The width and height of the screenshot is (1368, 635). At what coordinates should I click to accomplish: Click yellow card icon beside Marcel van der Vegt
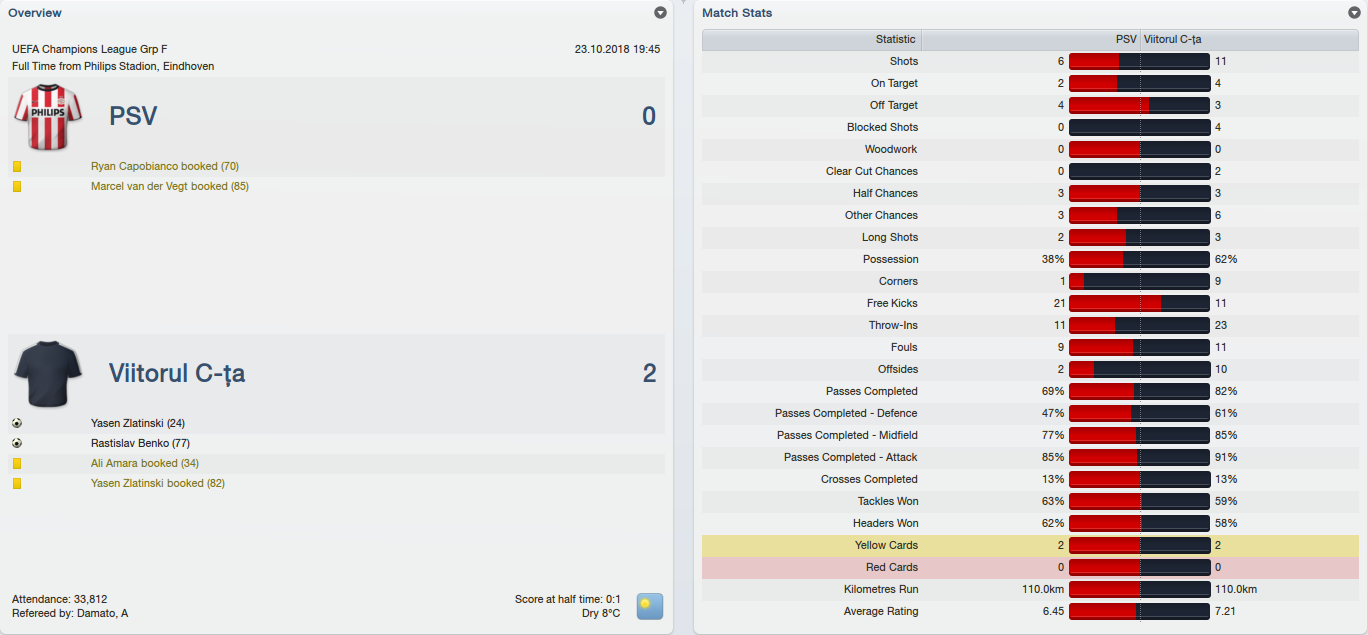(x=17, y=187)
